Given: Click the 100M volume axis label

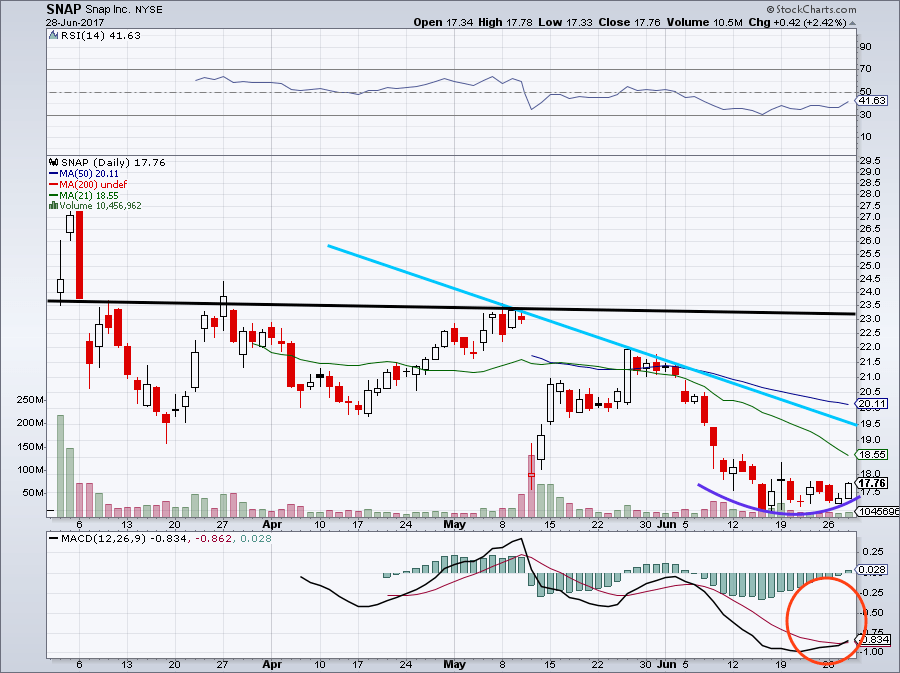Looking at the screenshot, I should [30, 470].
